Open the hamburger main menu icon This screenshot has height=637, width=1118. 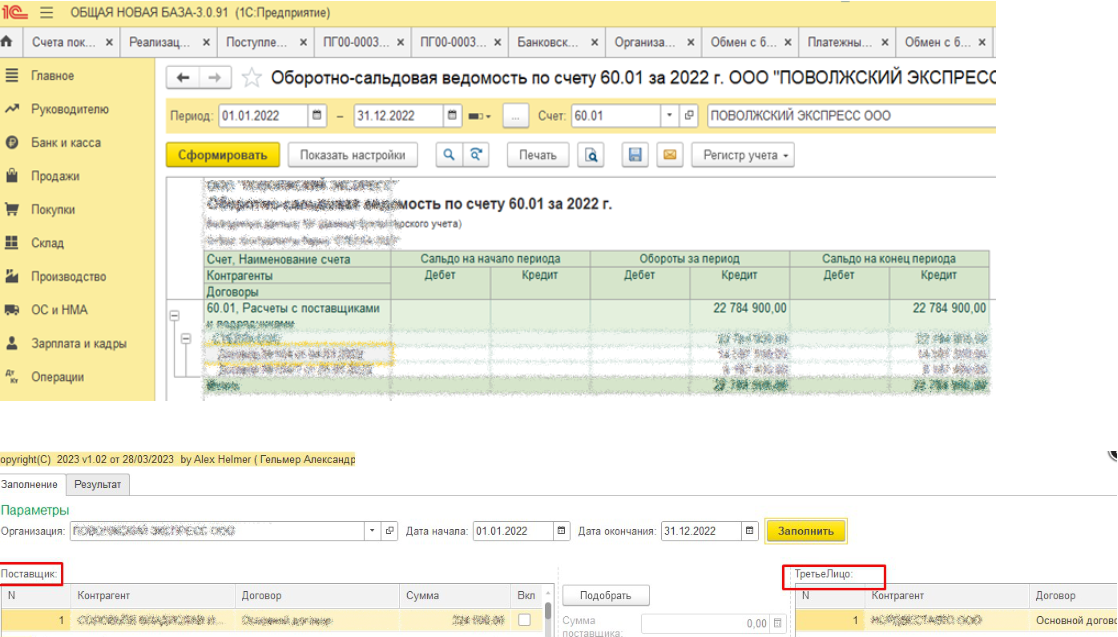46,13
